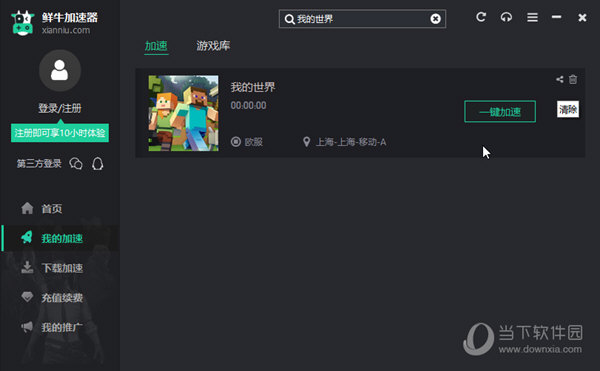Click the 鲜牛加速器 title text

(x=70, y=18)
